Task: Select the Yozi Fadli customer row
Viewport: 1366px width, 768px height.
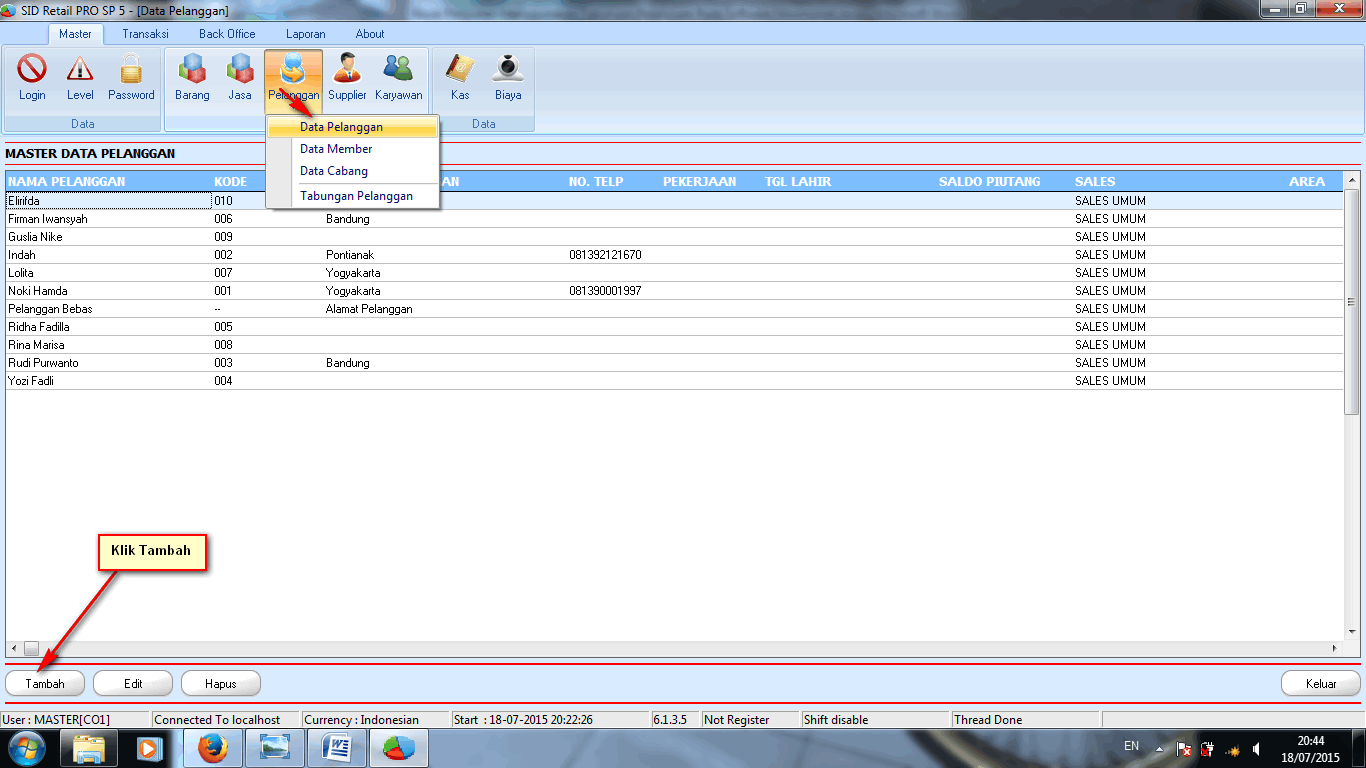Action: (675, 381)
